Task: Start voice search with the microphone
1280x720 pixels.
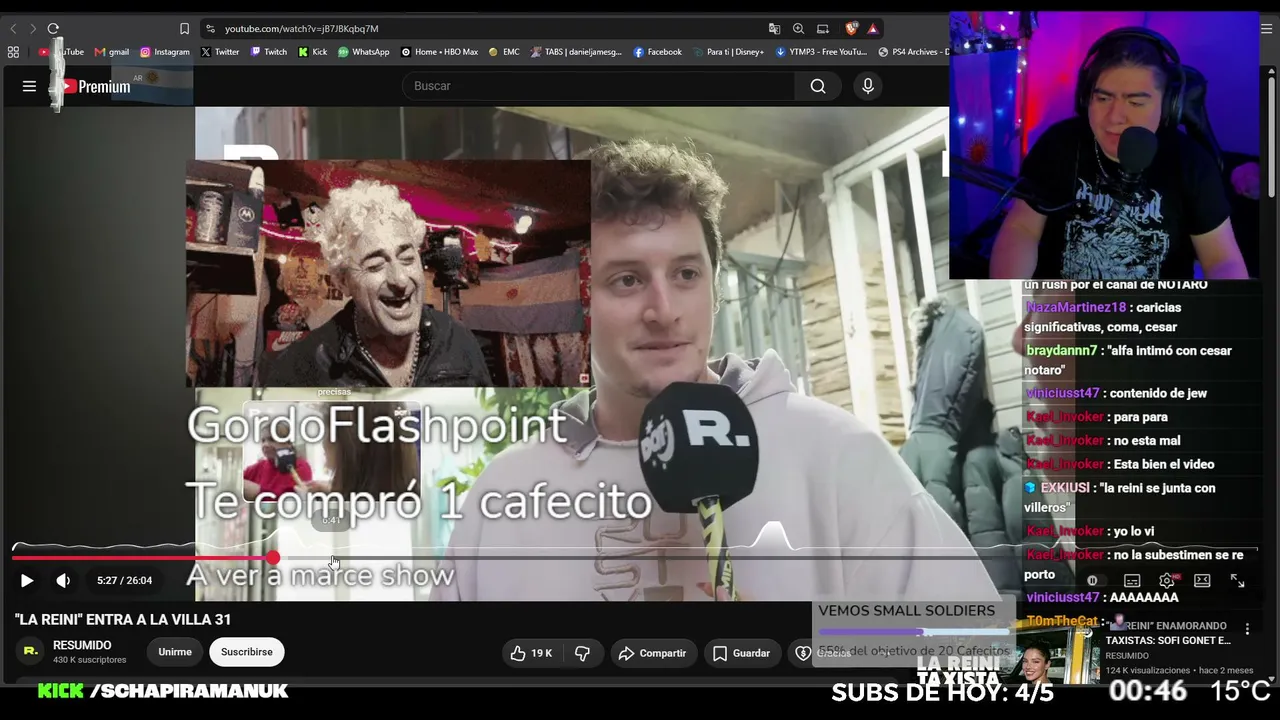Action: pos(868,86)
